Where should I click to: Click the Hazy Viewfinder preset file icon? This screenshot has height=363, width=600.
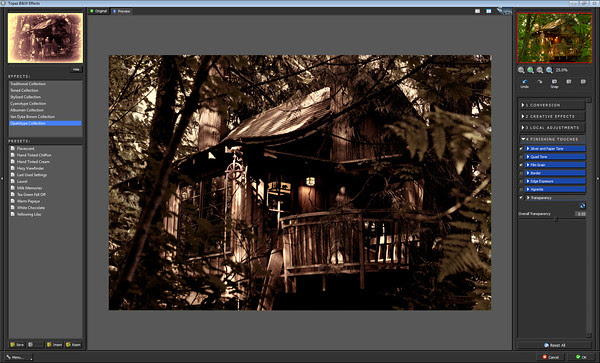point(13,168)
